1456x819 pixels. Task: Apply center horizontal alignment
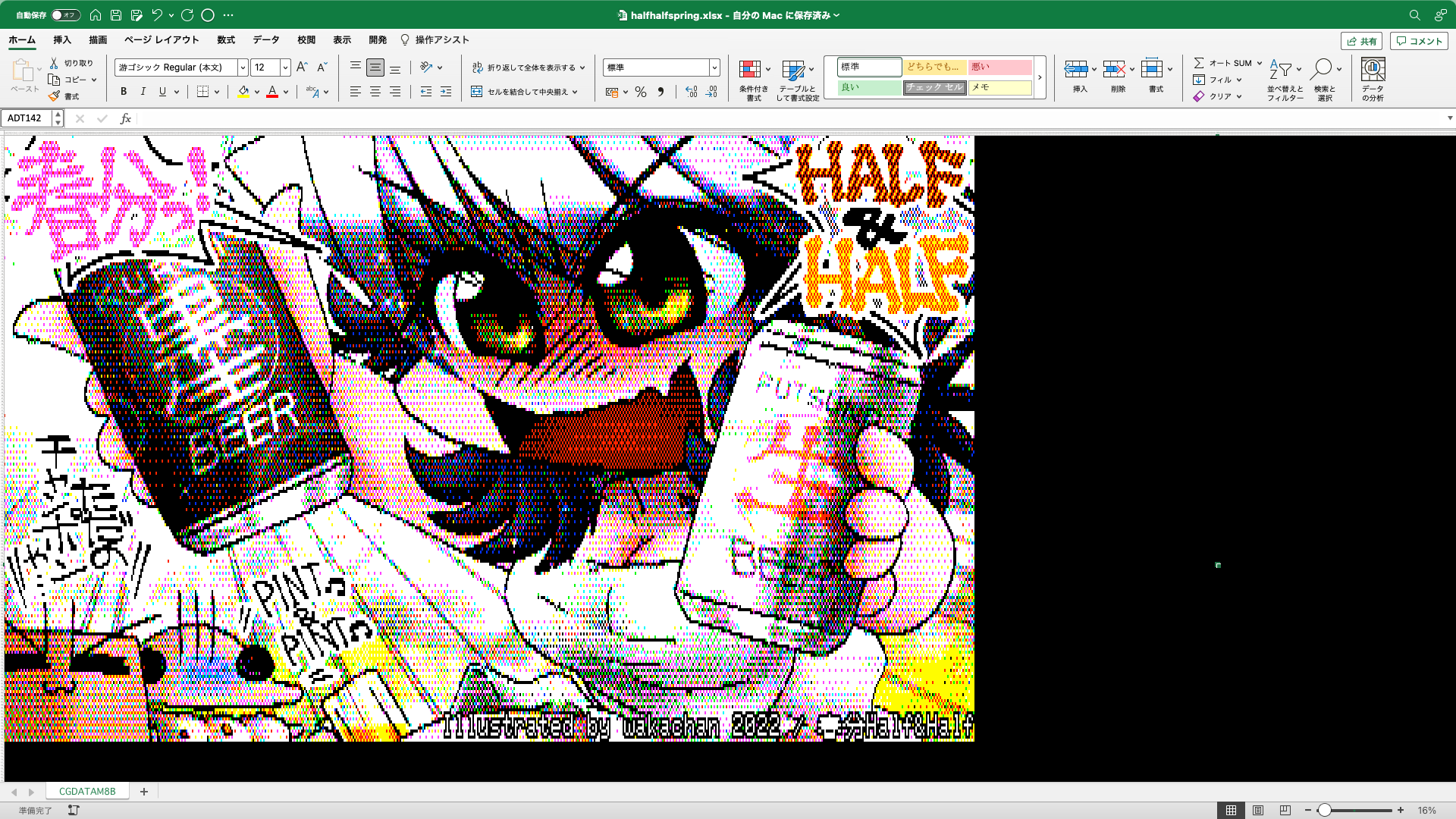pyautogui.click(x=375, y=92)
